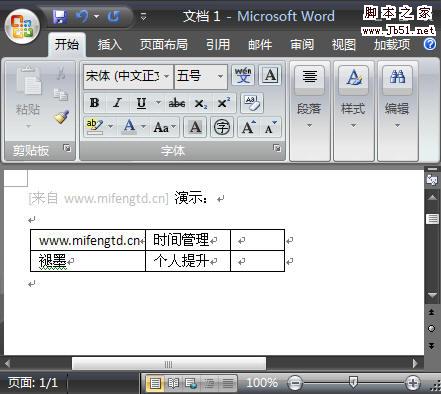The image size is (441, 394).
Task: Open the 字体 dialog launcher
Action: (276, 148)
